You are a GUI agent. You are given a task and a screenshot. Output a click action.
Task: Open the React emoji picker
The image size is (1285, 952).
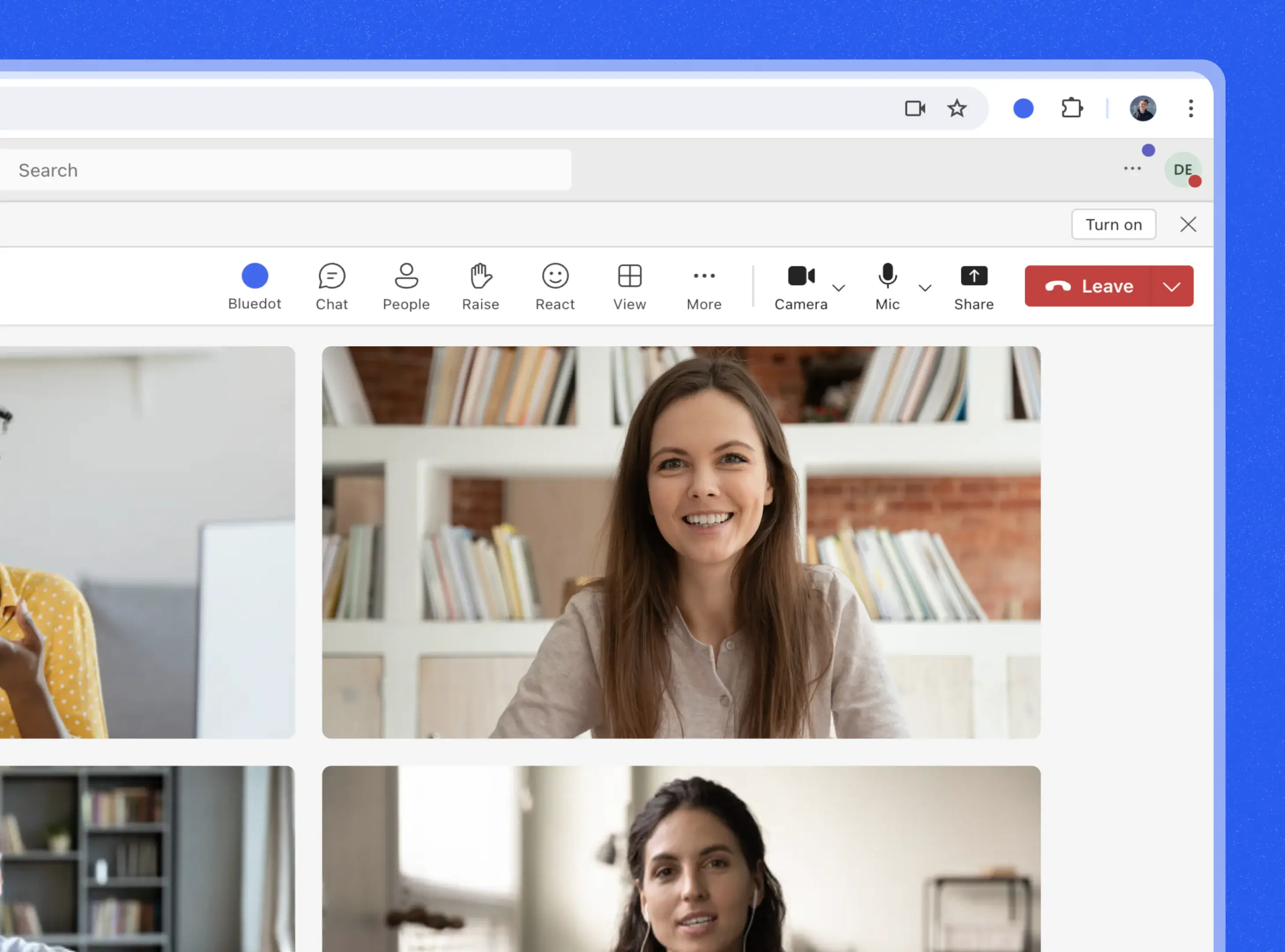[x=555, y=286]
